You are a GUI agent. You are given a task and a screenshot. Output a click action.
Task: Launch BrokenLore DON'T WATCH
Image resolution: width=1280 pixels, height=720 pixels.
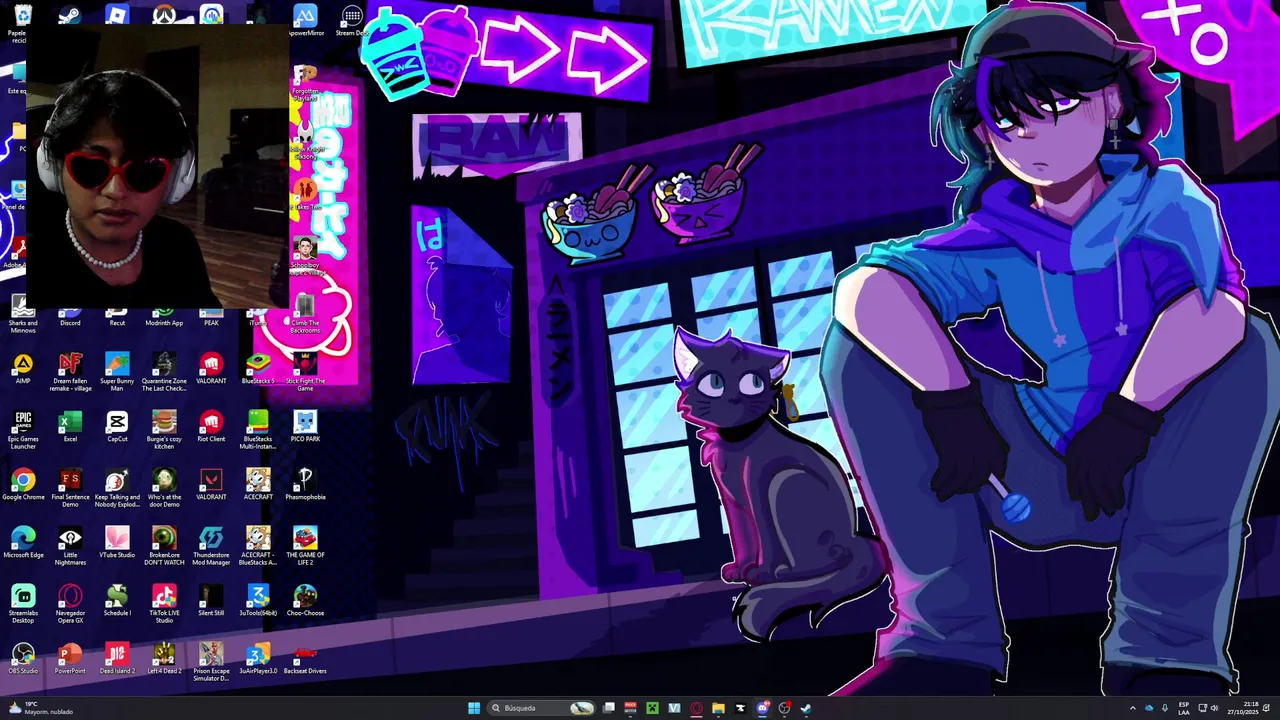[164, 546]
